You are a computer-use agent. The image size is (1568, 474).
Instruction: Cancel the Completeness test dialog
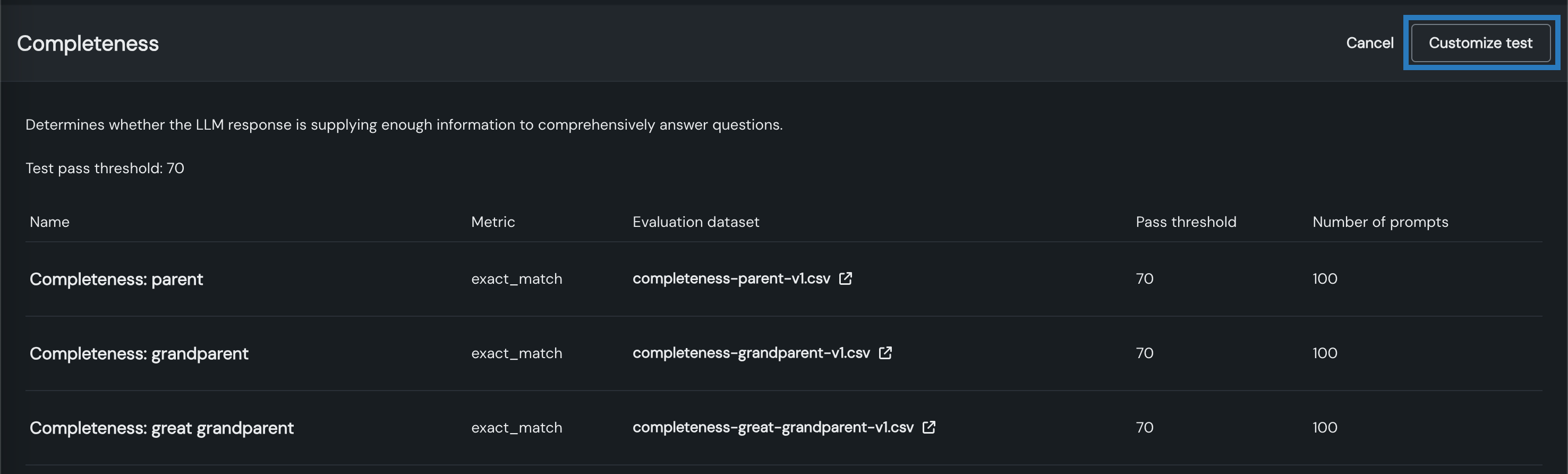[x=1369, y=43]
